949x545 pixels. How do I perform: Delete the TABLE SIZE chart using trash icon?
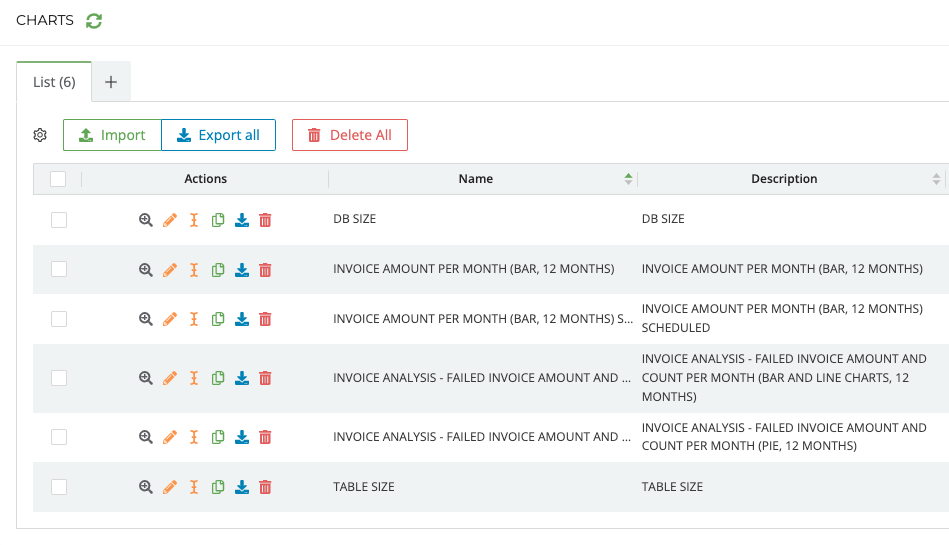pos(265,487)
